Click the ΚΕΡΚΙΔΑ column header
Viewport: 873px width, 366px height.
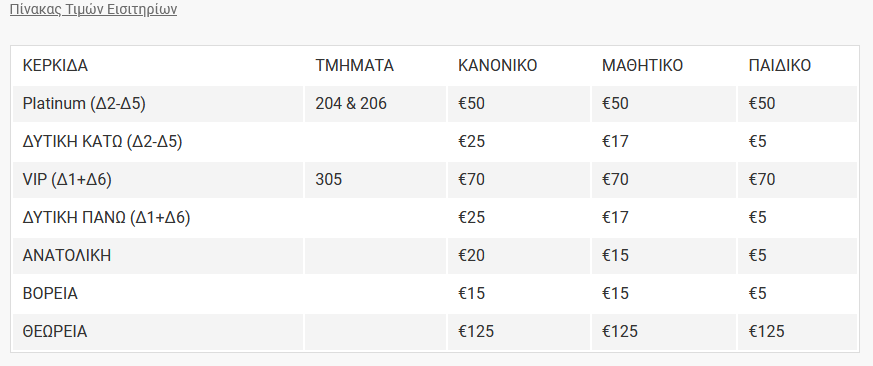(x=55, y=66)
